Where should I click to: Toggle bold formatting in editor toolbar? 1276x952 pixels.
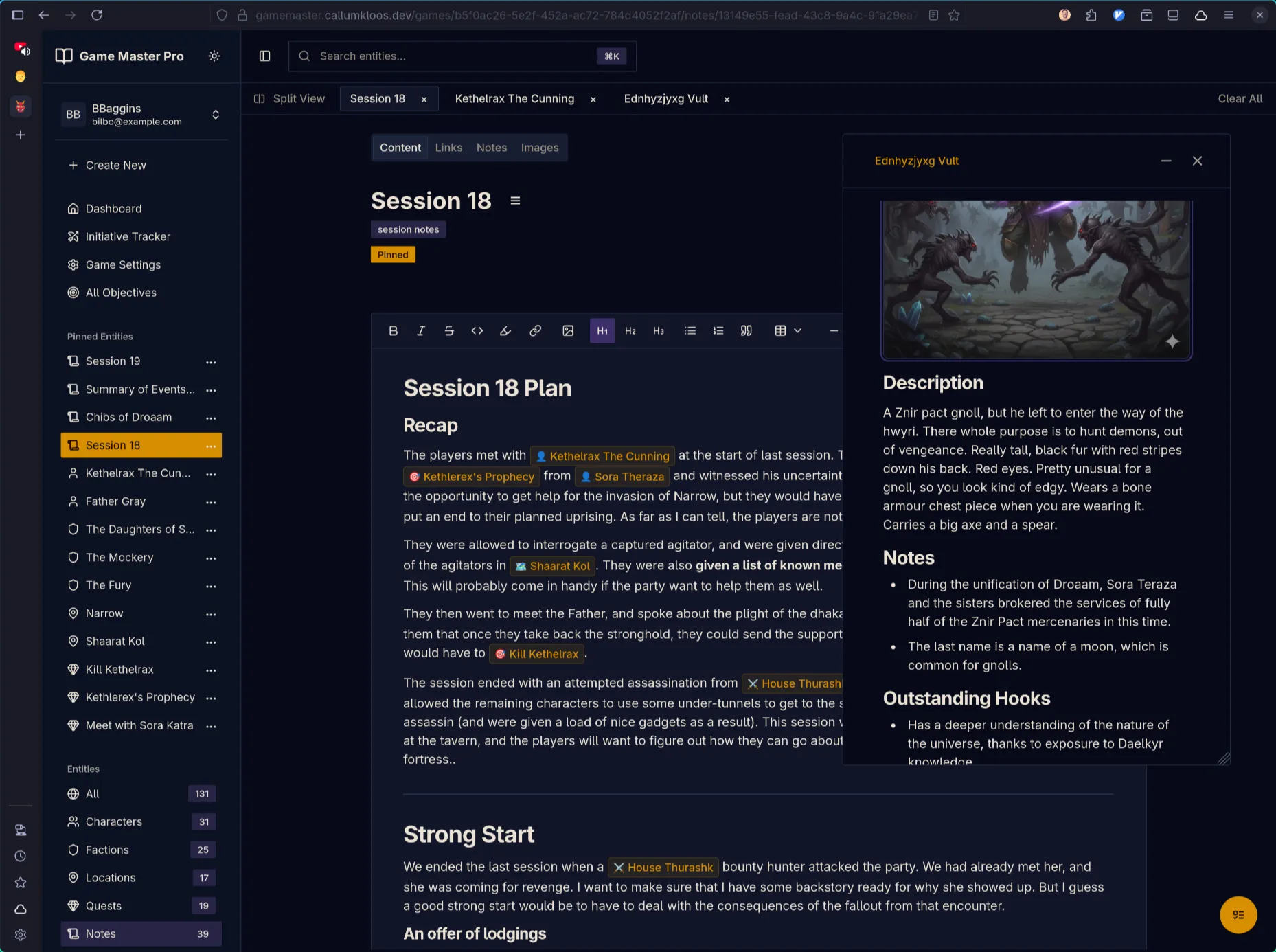tap(393, 331)
